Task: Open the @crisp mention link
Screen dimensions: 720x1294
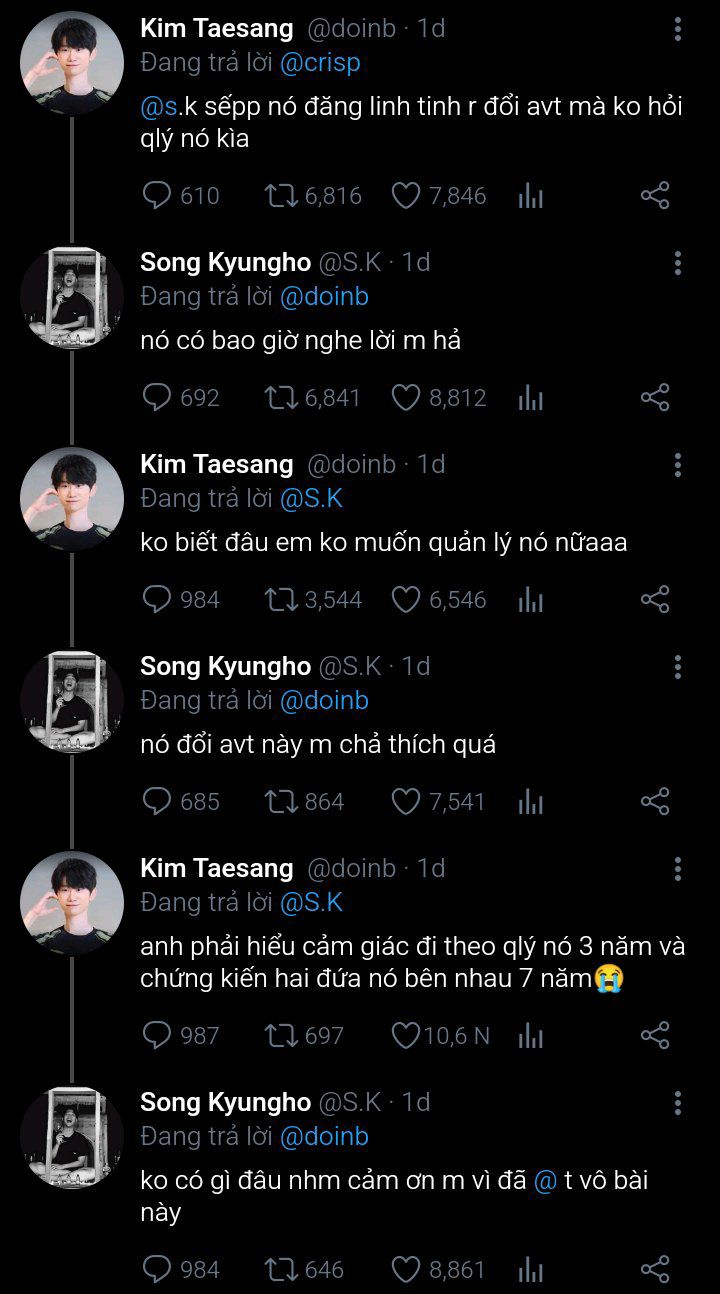Action: click(320, 62)
